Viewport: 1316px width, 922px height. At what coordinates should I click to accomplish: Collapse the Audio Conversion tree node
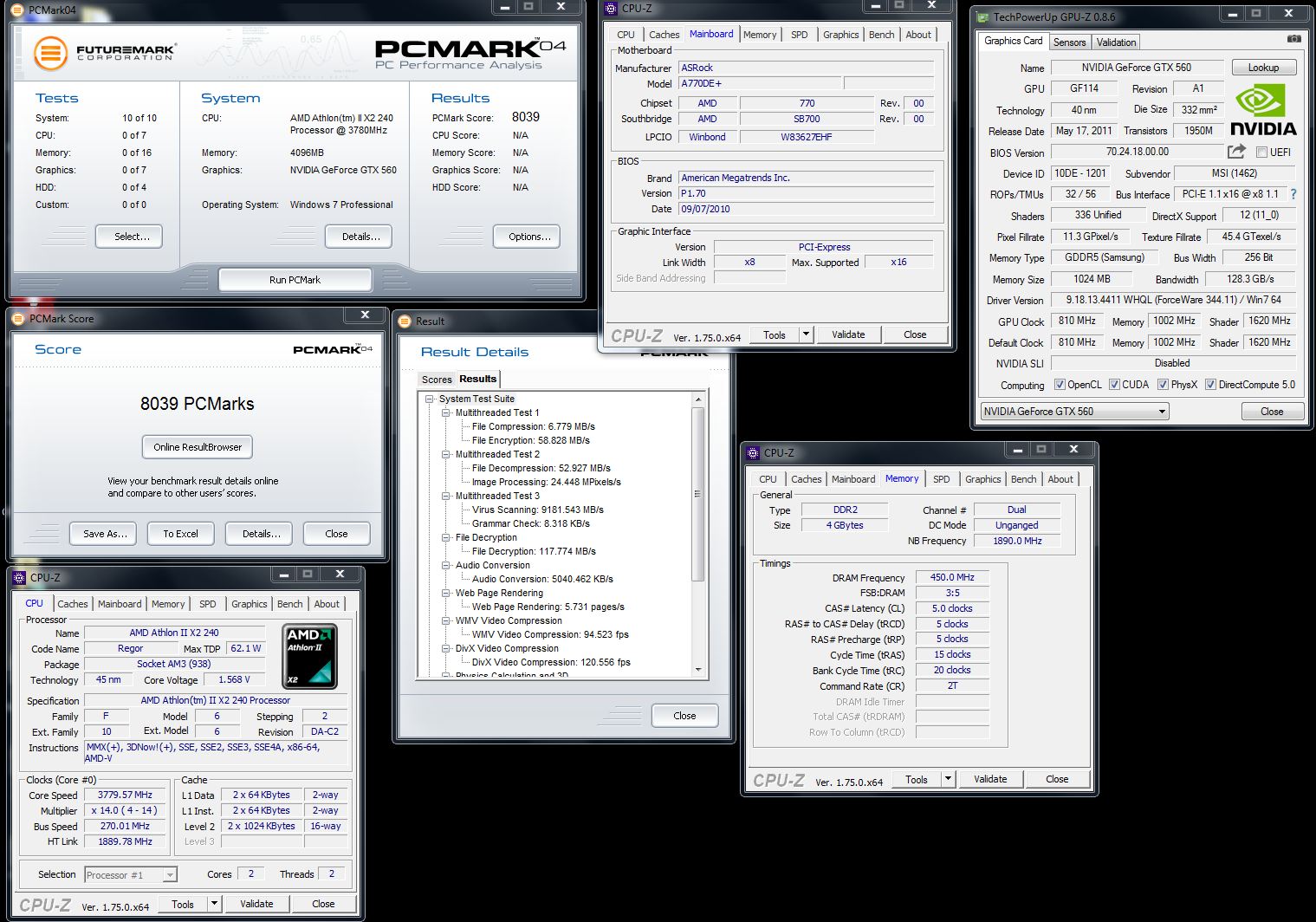pyautogui.click(x=445, y=565)
